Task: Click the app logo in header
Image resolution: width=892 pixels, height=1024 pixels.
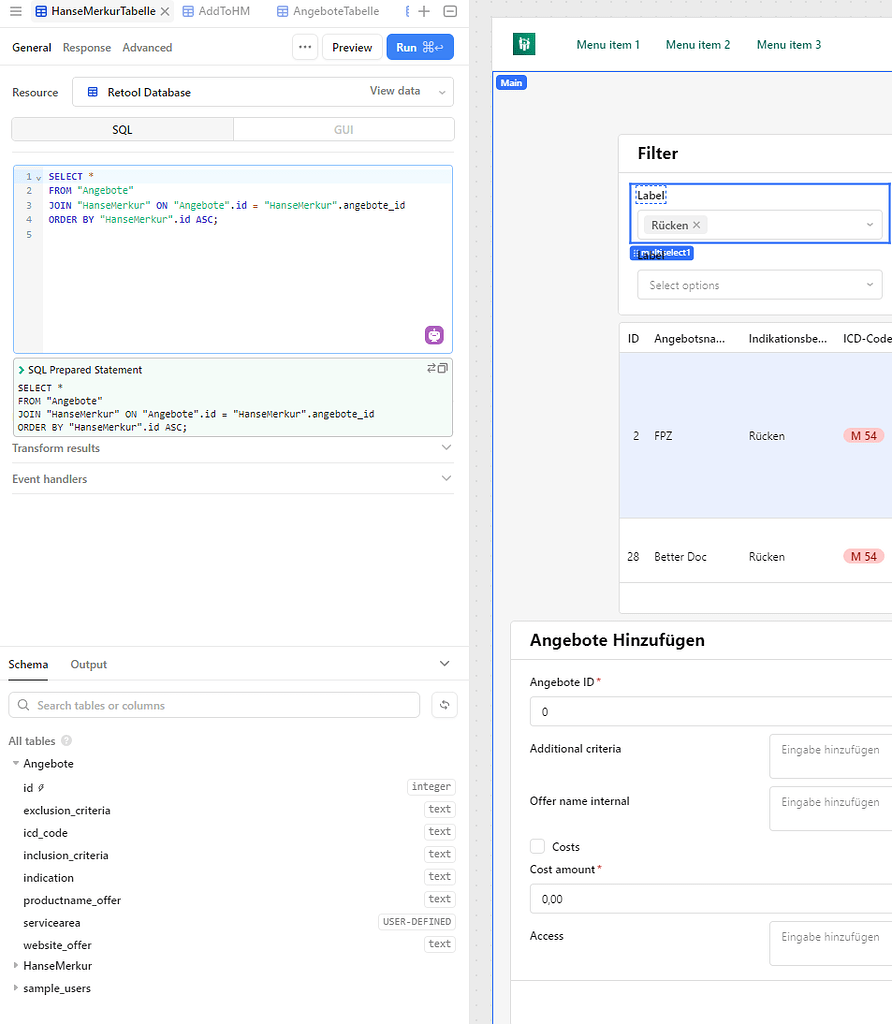Action: pyautogui.click(x=524, y=44)
